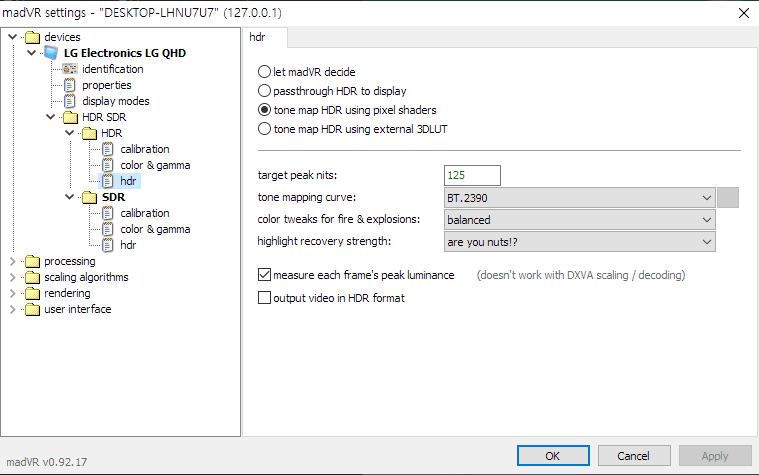This screenshot has width=759, height=475.
Task: Uncheck 'measure each frame's peak luminance'
Action: pos(265,274)
